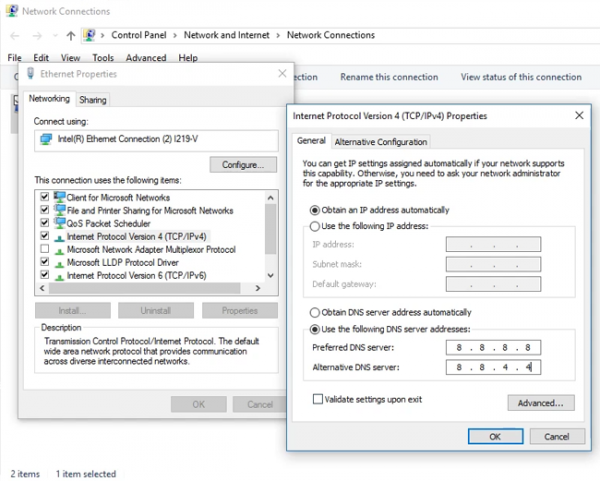The height and width of the screenshot is (481, 600).
Task: Switch to Alternative Configuration tab
Action: (381, 142)
